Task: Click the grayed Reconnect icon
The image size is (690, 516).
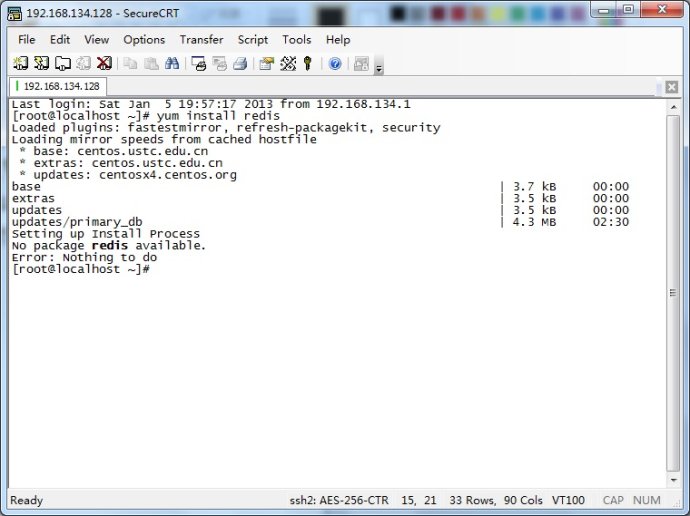Action: coord(83,63)
